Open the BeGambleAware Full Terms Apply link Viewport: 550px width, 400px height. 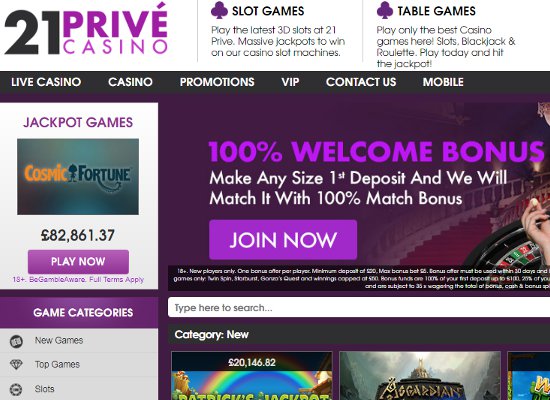pos(78,280)
